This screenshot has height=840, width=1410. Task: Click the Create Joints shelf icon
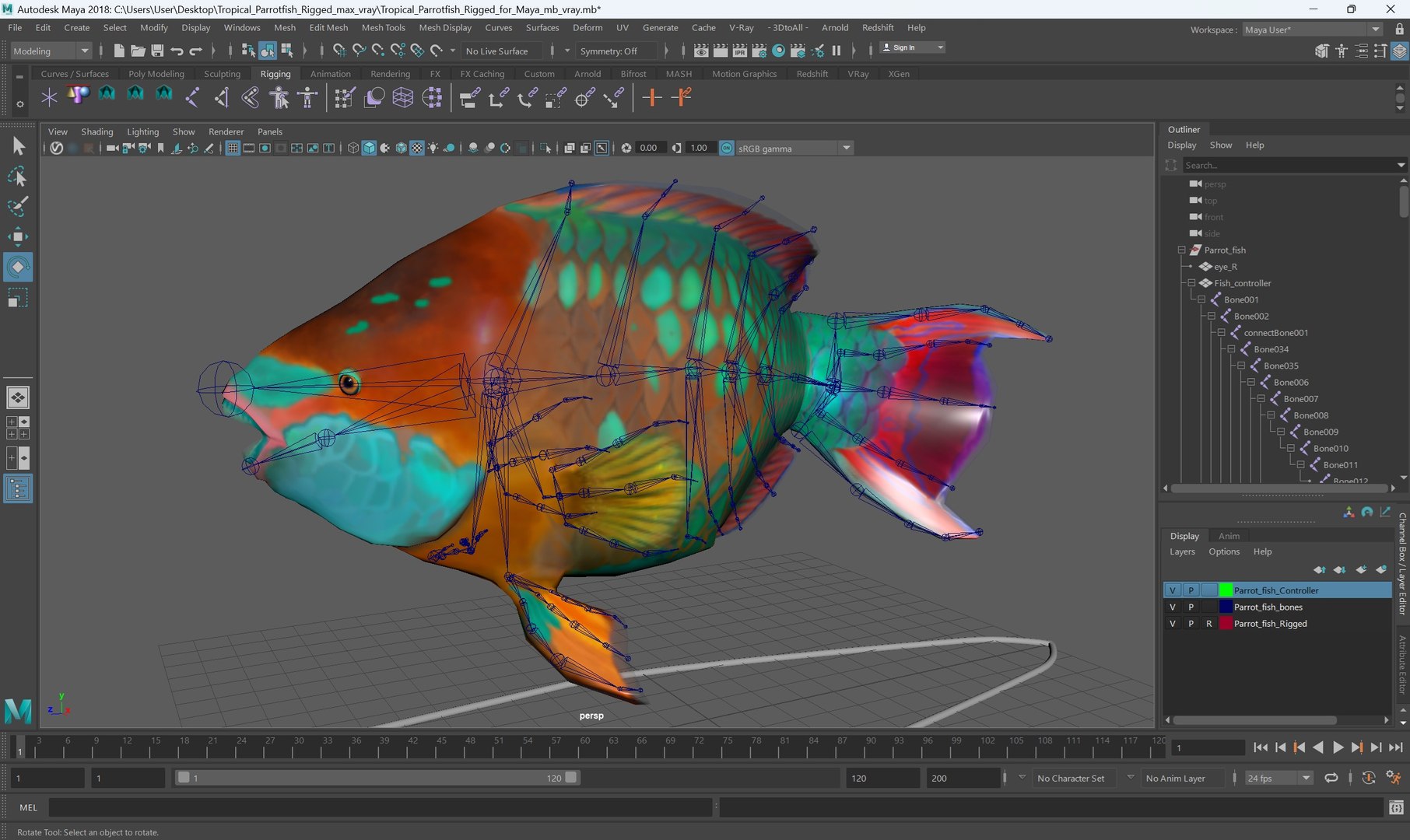click(192, 98)
